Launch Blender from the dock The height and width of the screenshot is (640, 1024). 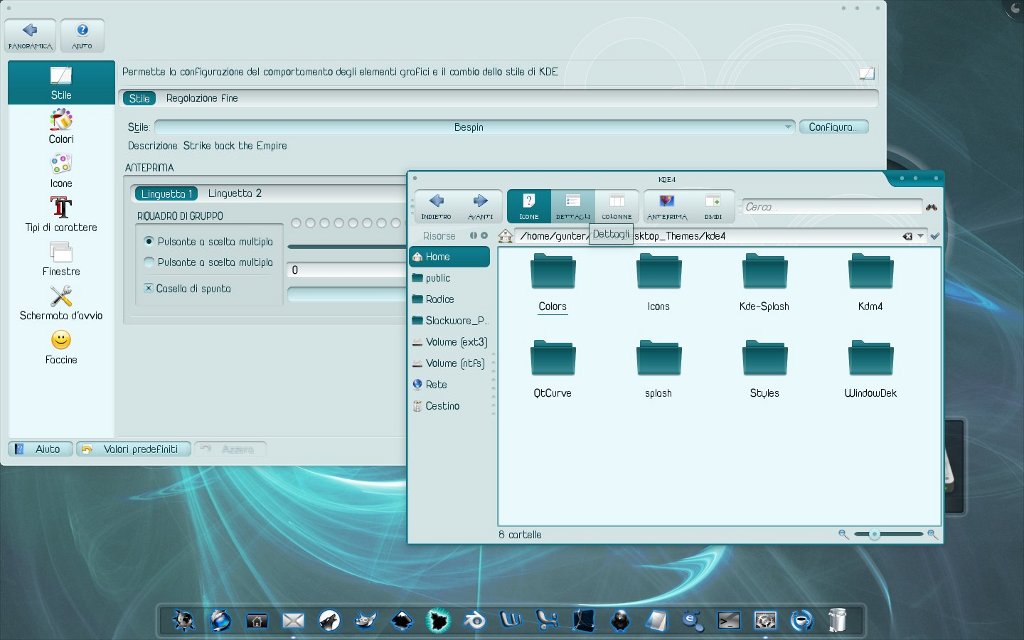tap(474, 619)
